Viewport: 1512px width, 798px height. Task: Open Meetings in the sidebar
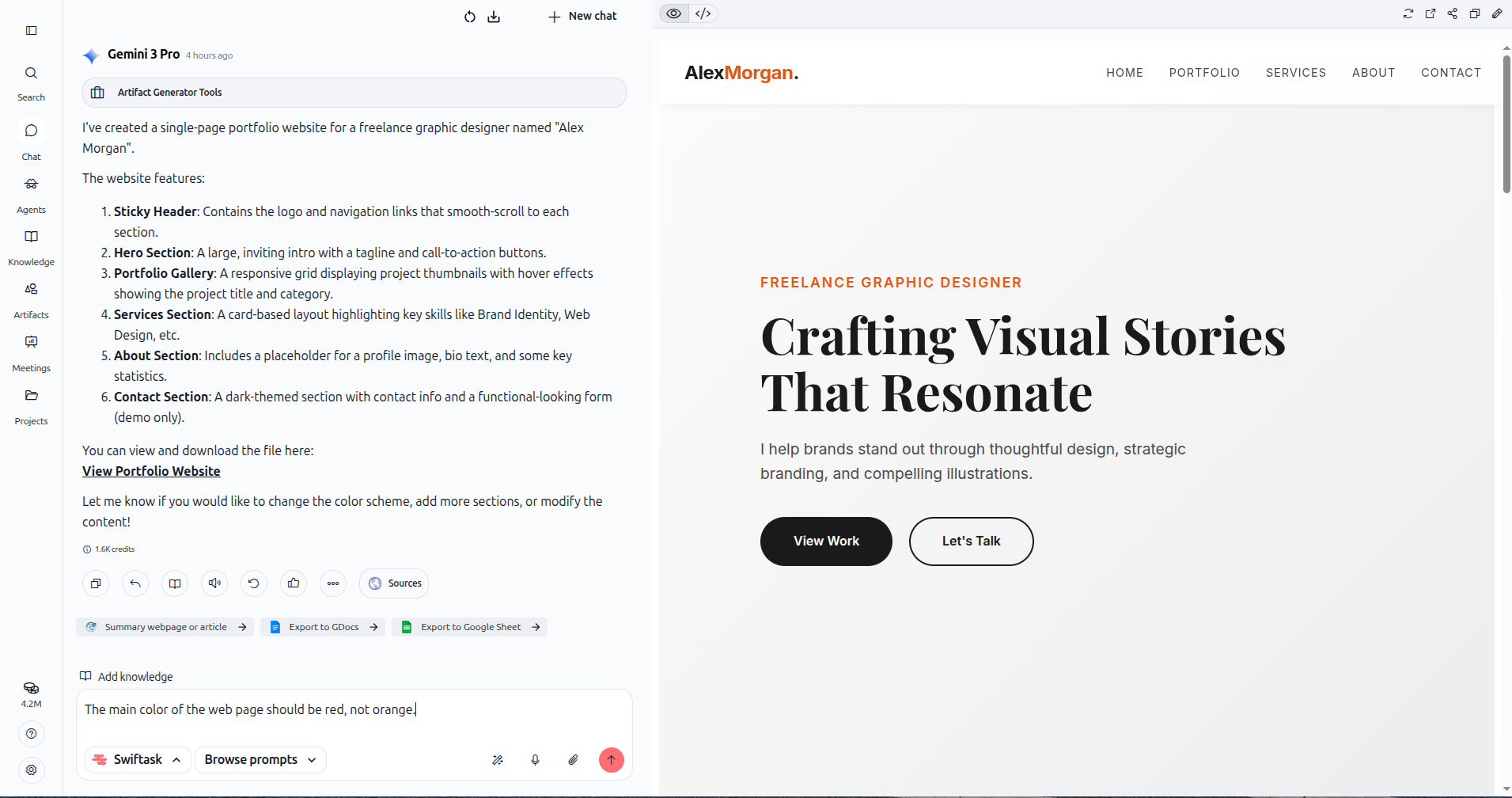tap(32, 354)
